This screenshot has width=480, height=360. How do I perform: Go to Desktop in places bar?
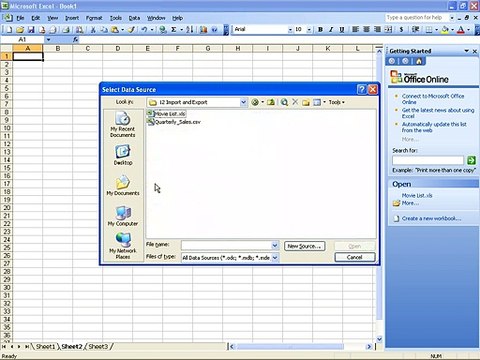[x=123, y=155]
